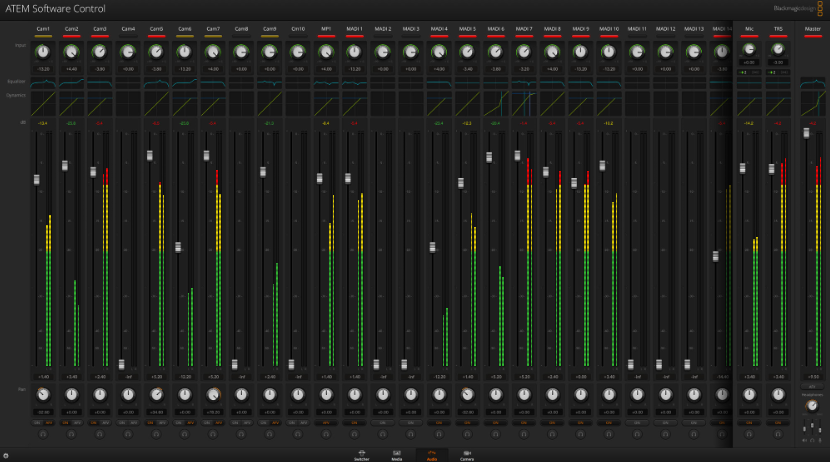Viewport: 830px width, 462px height.
Task: Solo Cam4 using its headphone icon
Action: click(x=128, y=434)
